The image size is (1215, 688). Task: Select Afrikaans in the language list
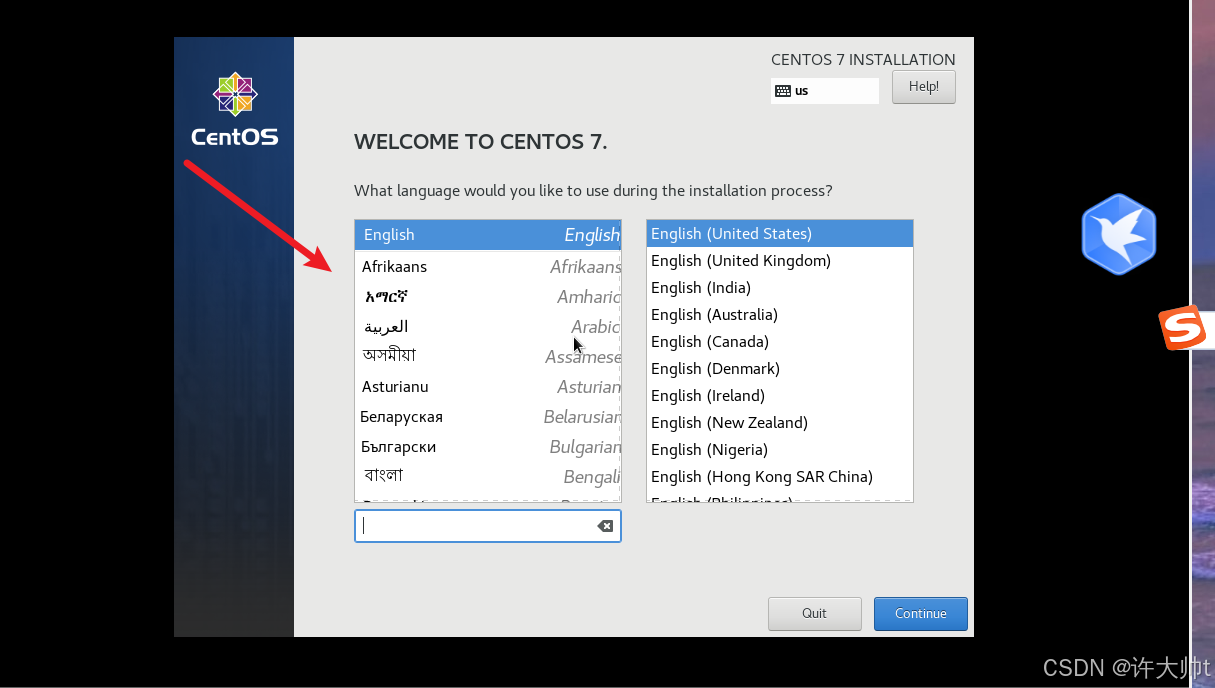coord(488,267)
